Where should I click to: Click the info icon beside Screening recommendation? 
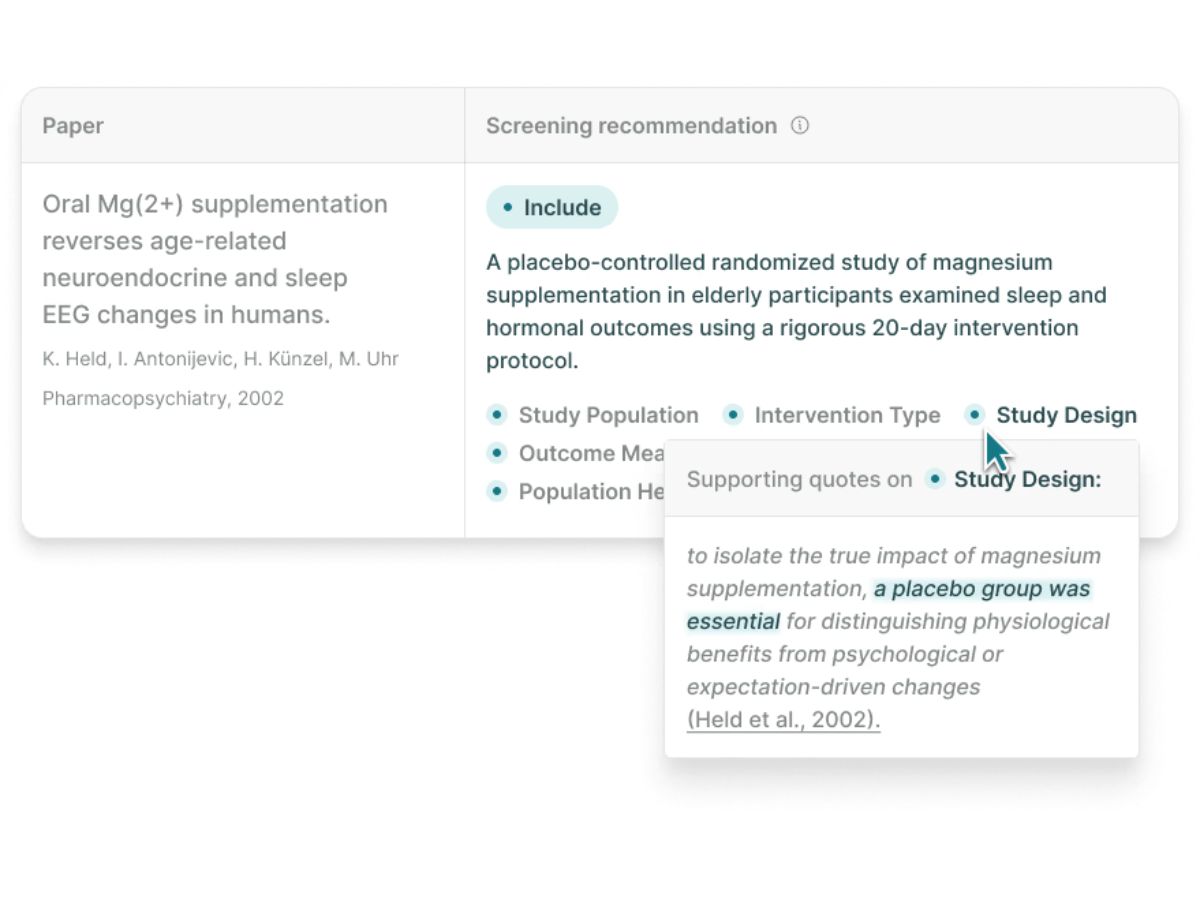tap(800, 126)
